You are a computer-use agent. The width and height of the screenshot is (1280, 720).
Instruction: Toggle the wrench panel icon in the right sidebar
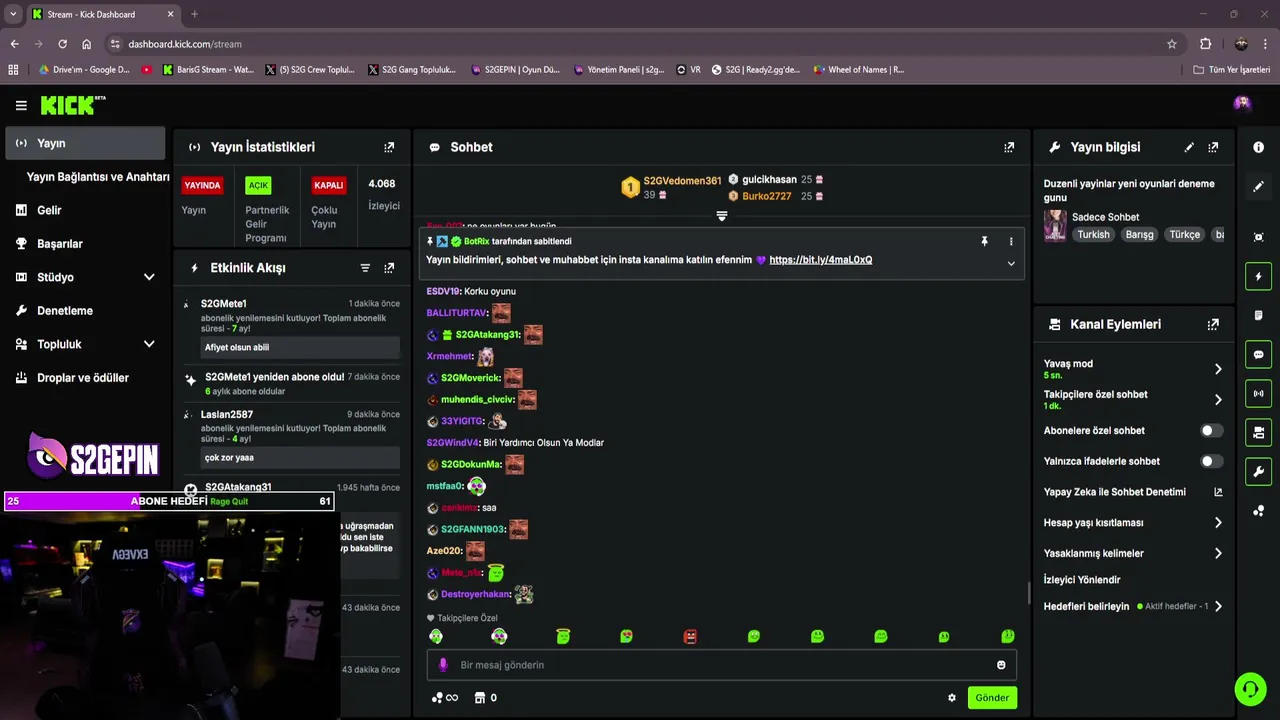[1258, 471]
